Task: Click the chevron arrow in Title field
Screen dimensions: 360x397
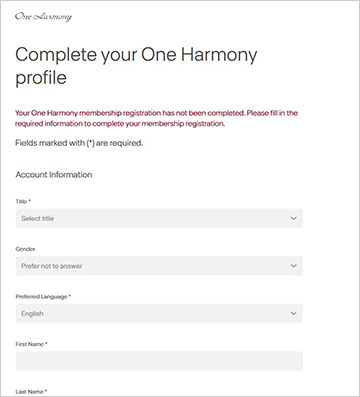Action: (x=293, y=218)
